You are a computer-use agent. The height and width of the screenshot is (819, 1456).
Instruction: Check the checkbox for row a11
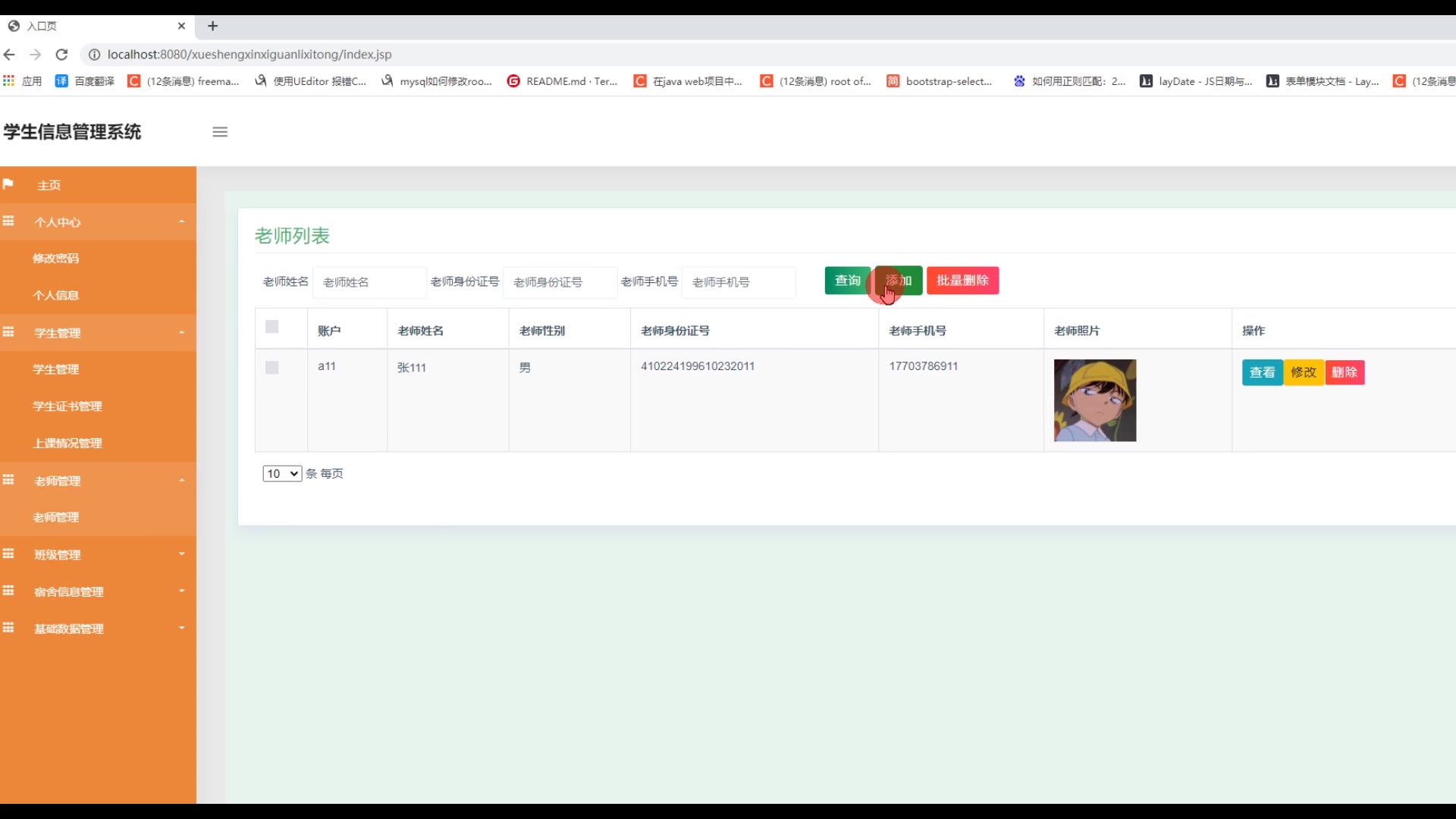click(x=271, y=368)
